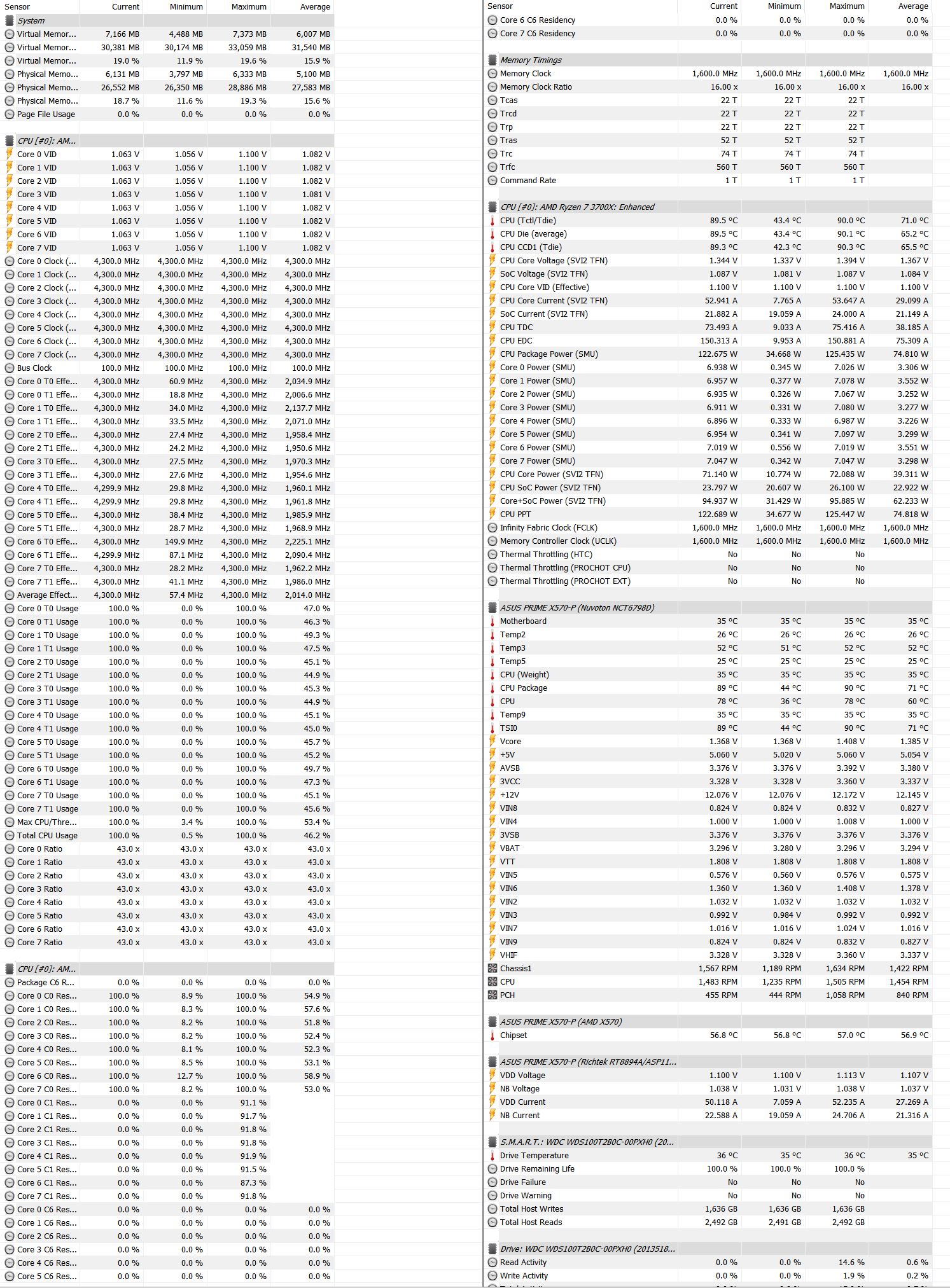Select the Max CPU/Thread usage row
Image resolution: width=950 pixels, height=1288 pixels.
point(168,822)
